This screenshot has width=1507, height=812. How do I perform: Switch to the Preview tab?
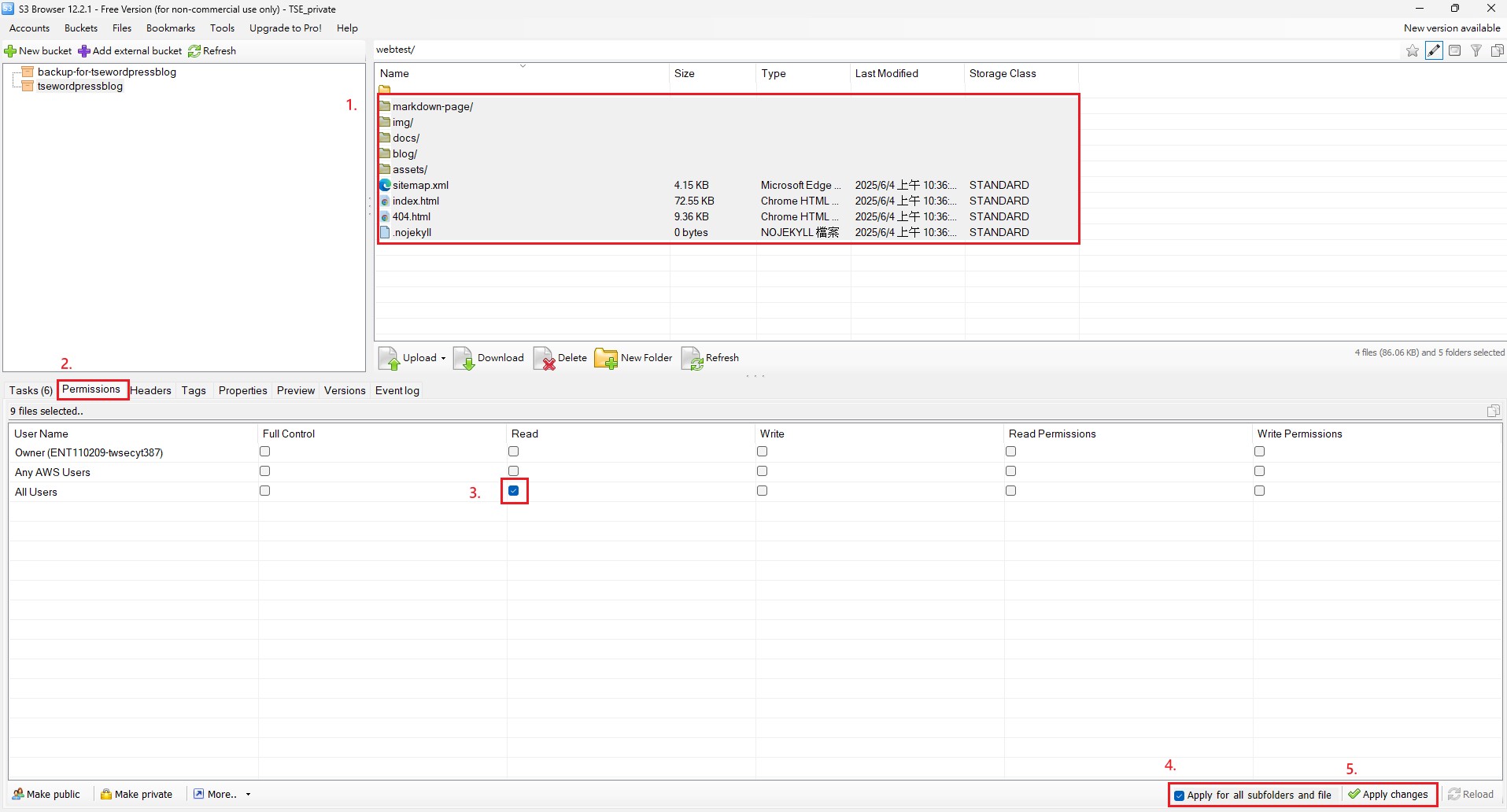tap(296, 390)
